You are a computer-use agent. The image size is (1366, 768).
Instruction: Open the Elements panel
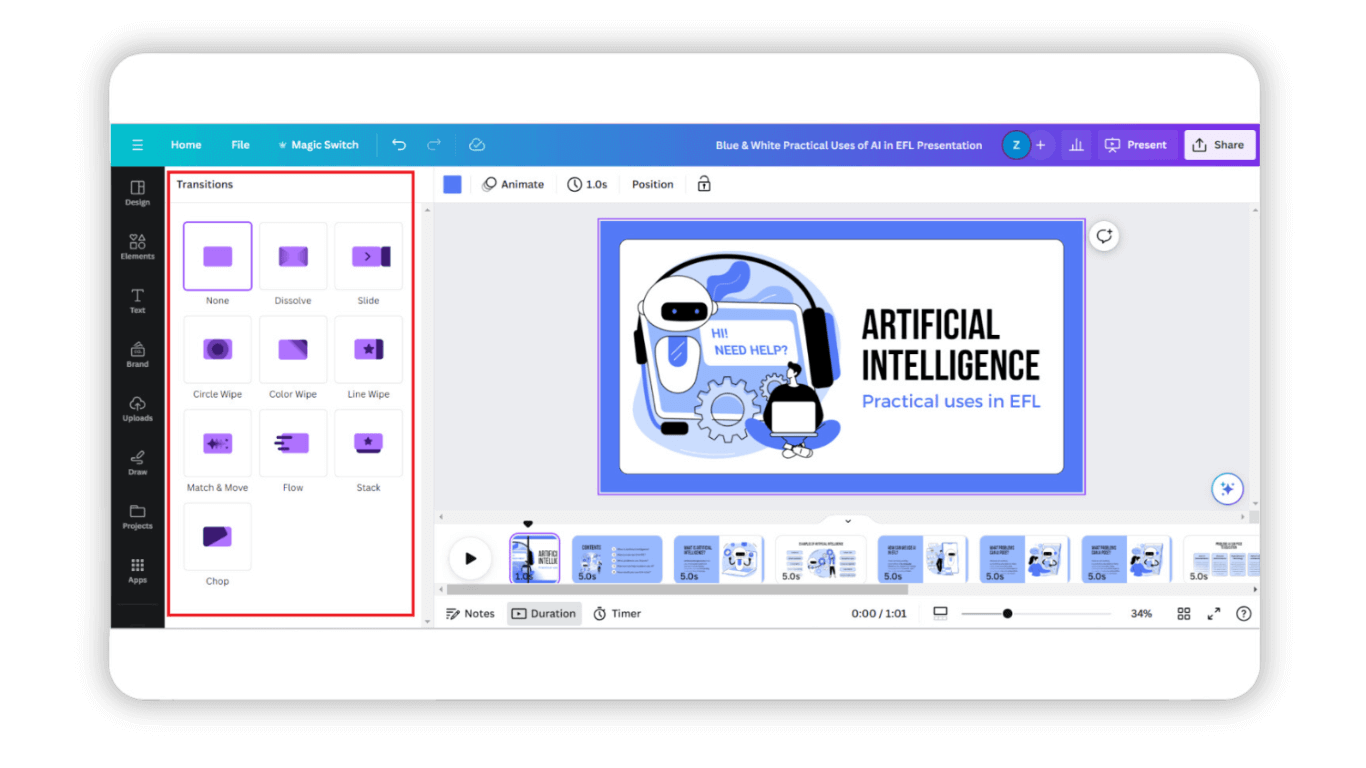[137, 245]
